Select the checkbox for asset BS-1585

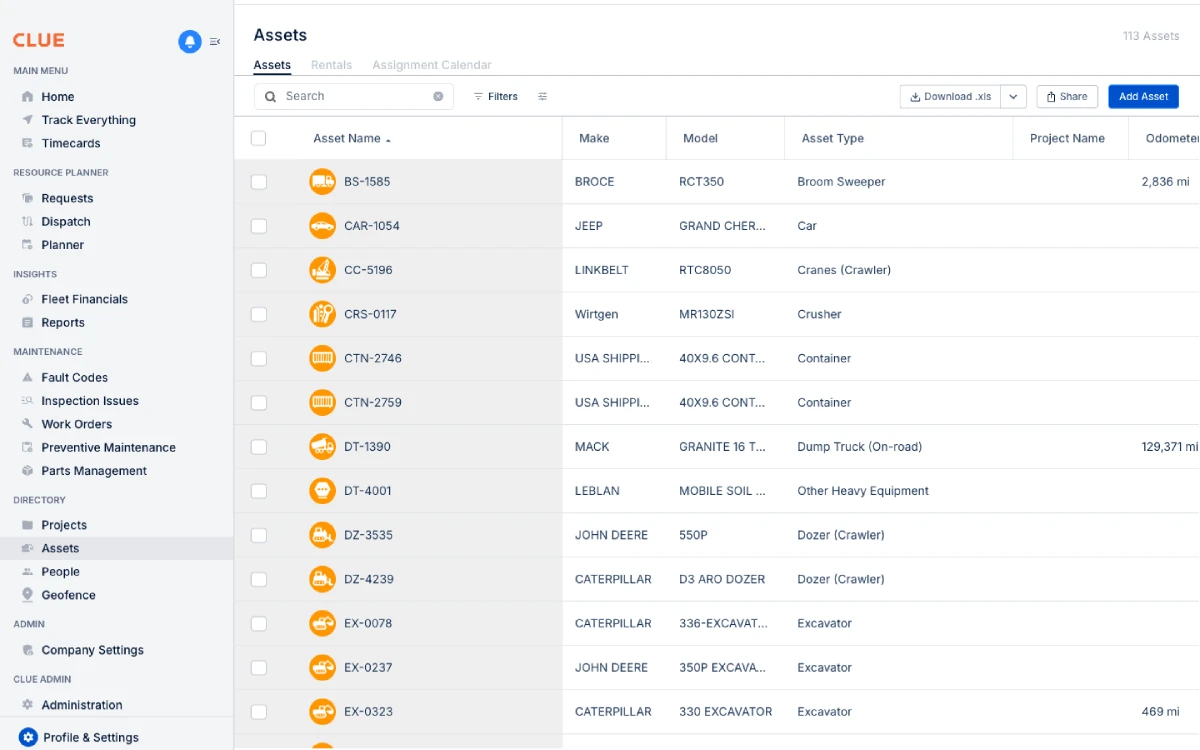259,182
